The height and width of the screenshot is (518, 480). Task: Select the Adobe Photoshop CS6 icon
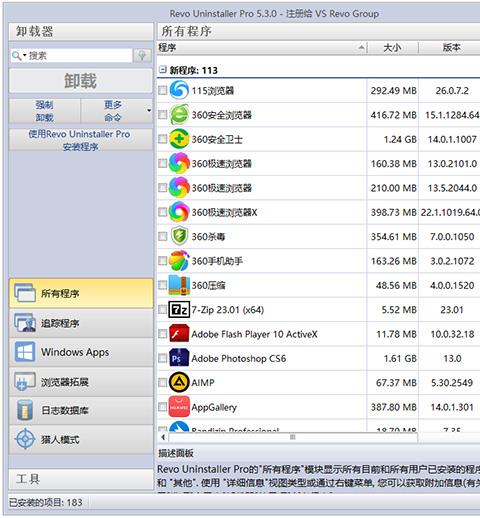point(179,358)
